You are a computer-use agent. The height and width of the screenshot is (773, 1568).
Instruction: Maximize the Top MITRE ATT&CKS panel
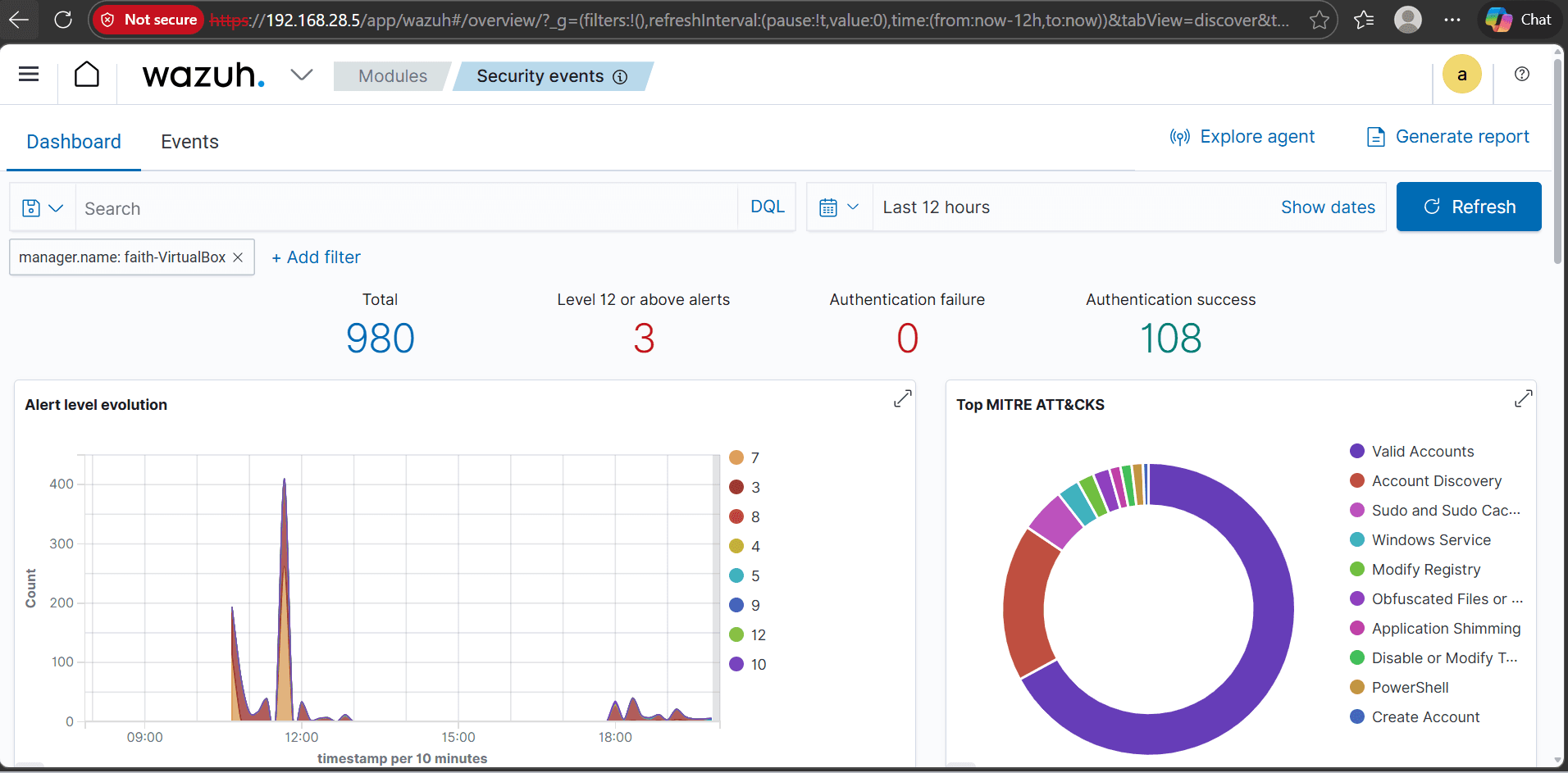tap(1524, 398)
